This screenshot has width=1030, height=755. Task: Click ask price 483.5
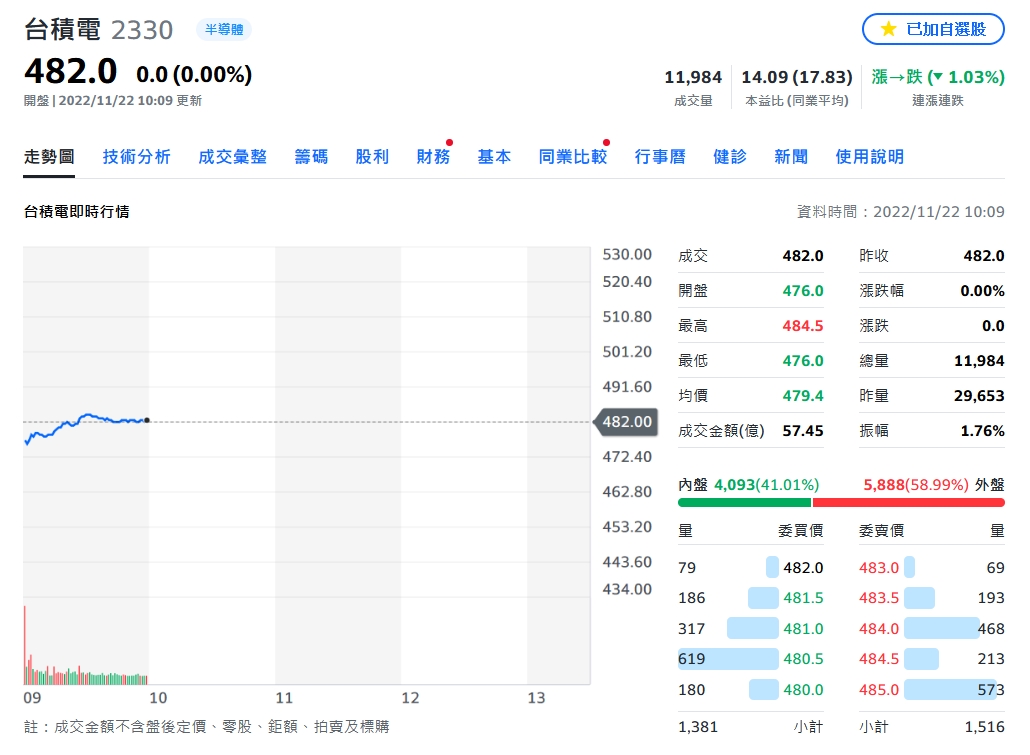(x=879, y=597)
